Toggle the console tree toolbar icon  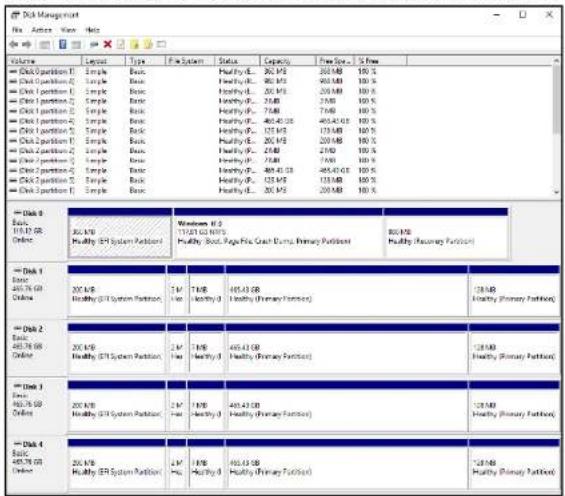[x=45, y=44]
